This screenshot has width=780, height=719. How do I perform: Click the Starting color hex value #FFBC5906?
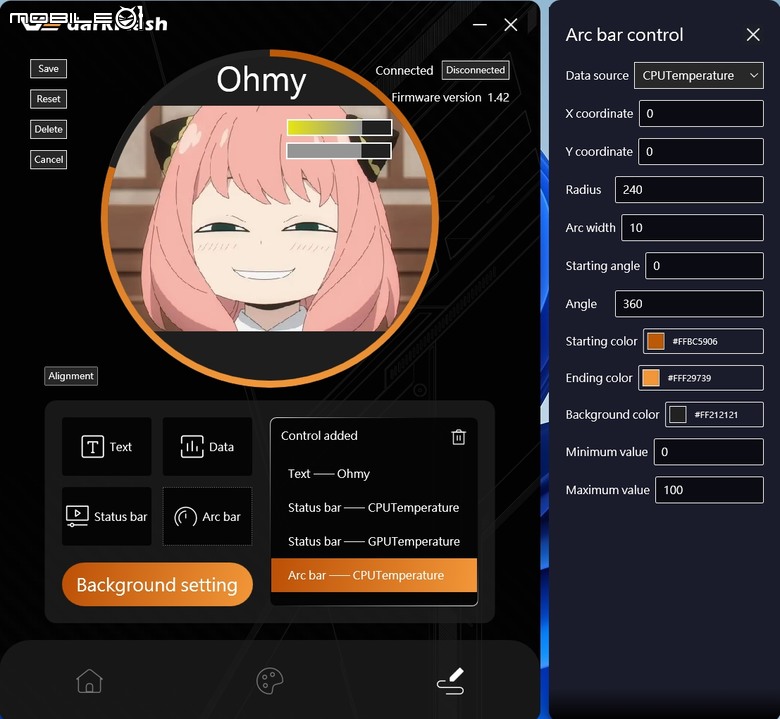pos(694,341)
